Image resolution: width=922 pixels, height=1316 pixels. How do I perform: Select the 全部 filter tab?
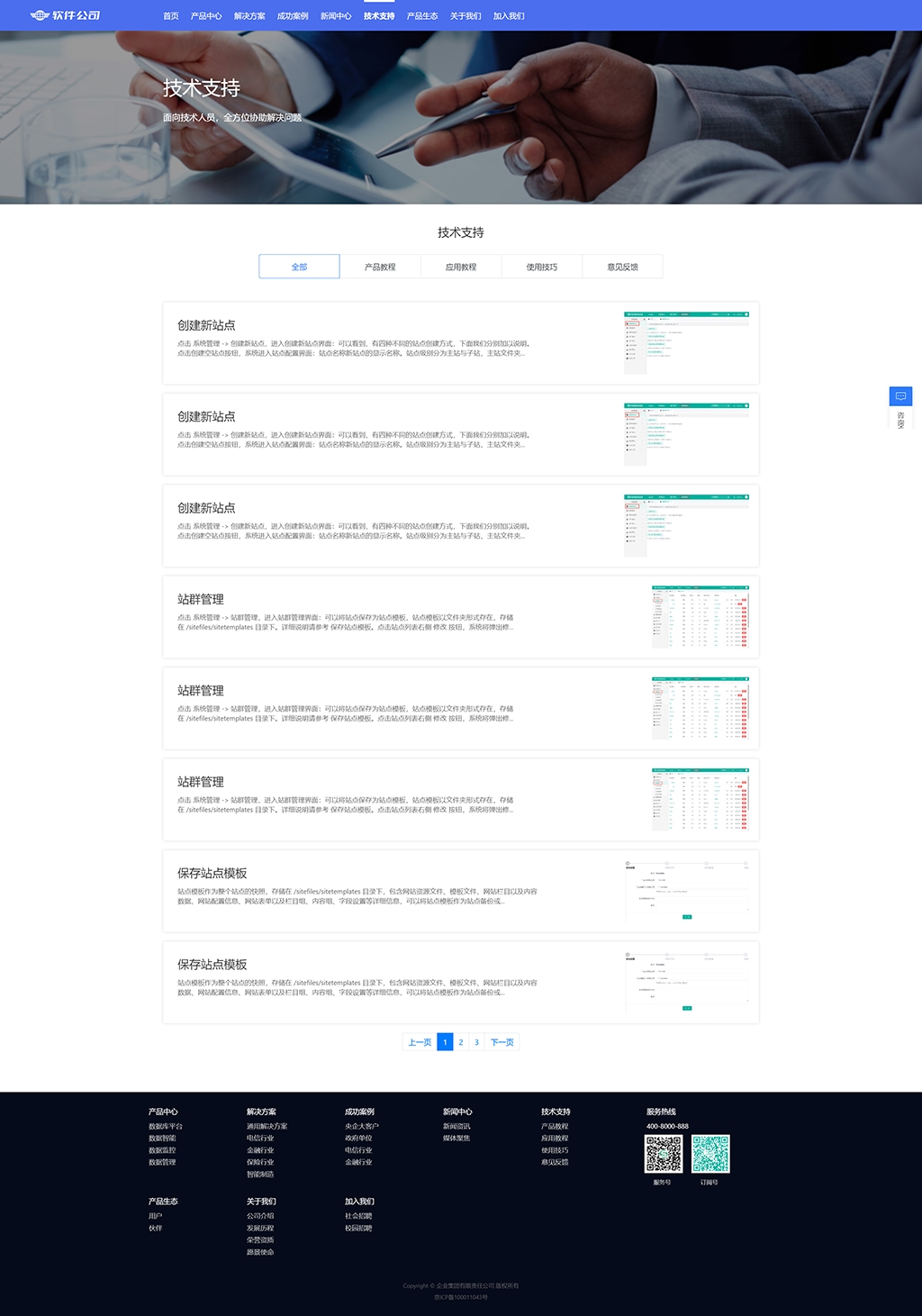tap(299, 267)
